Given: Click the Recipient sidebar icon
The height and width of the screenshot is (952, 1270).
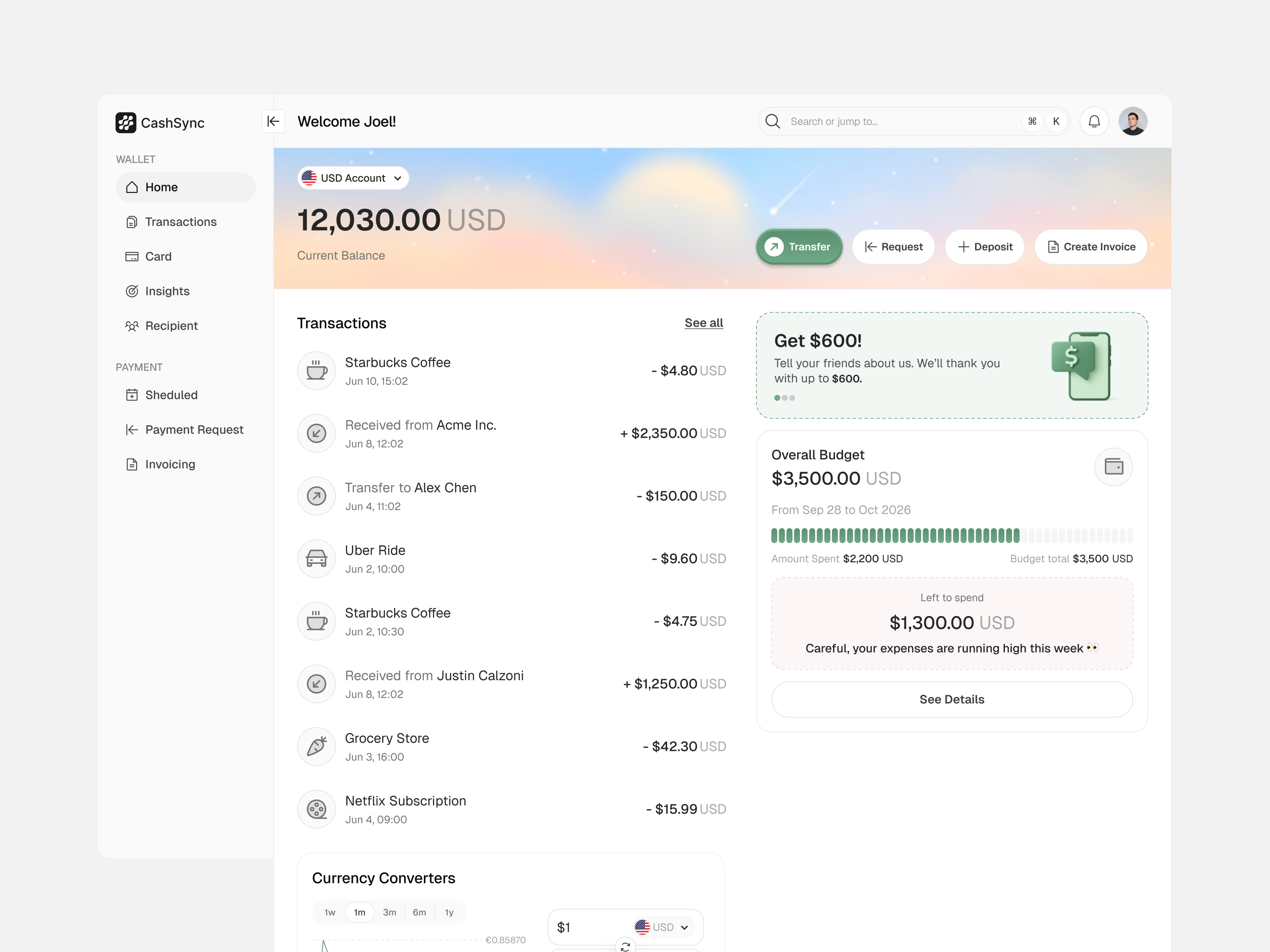Looking at the screenshot, I should pyautogui.click(x=132, y=325).
